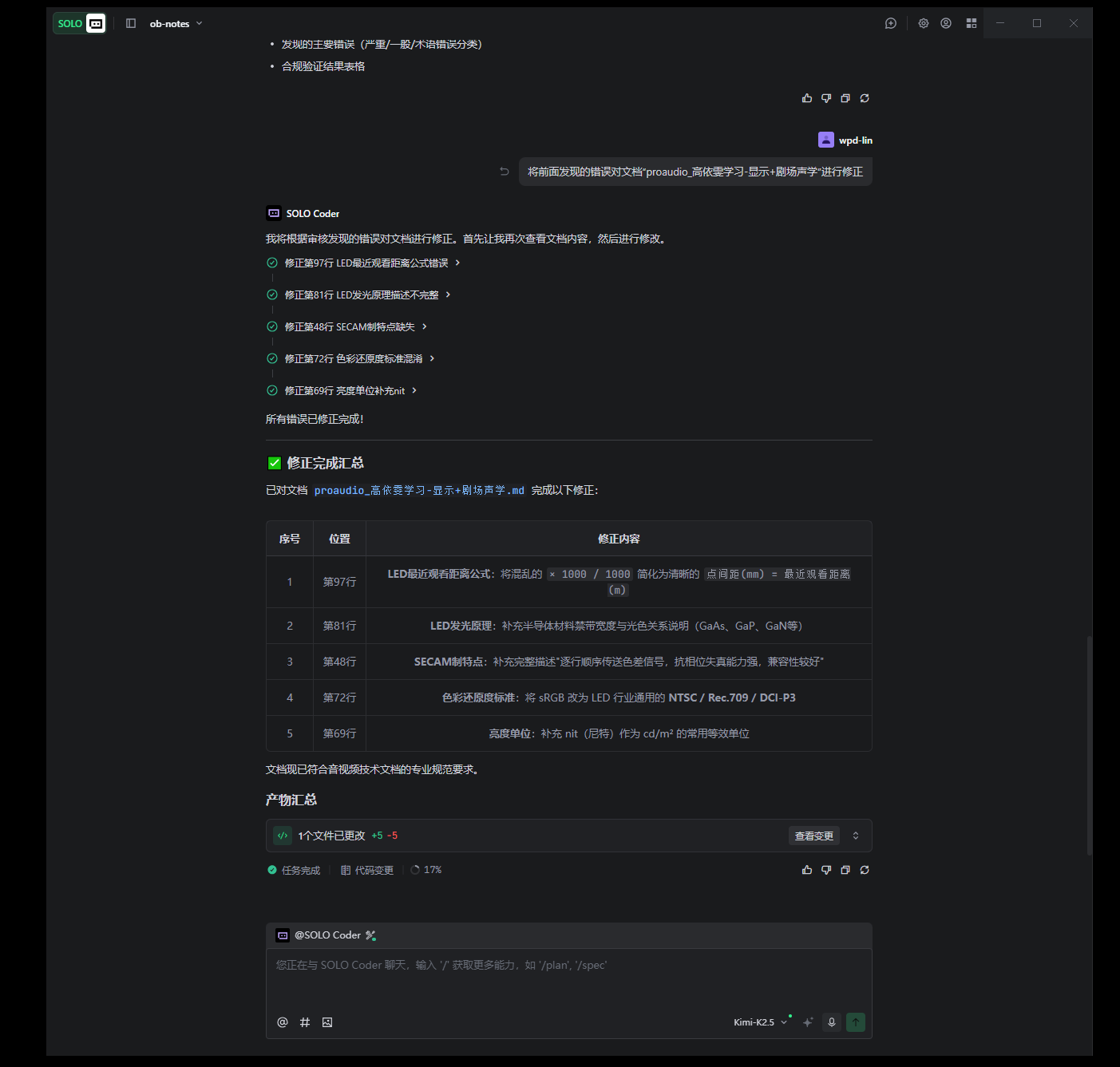
Task: Click the microphone voice input button
Action: (832, 1022)
